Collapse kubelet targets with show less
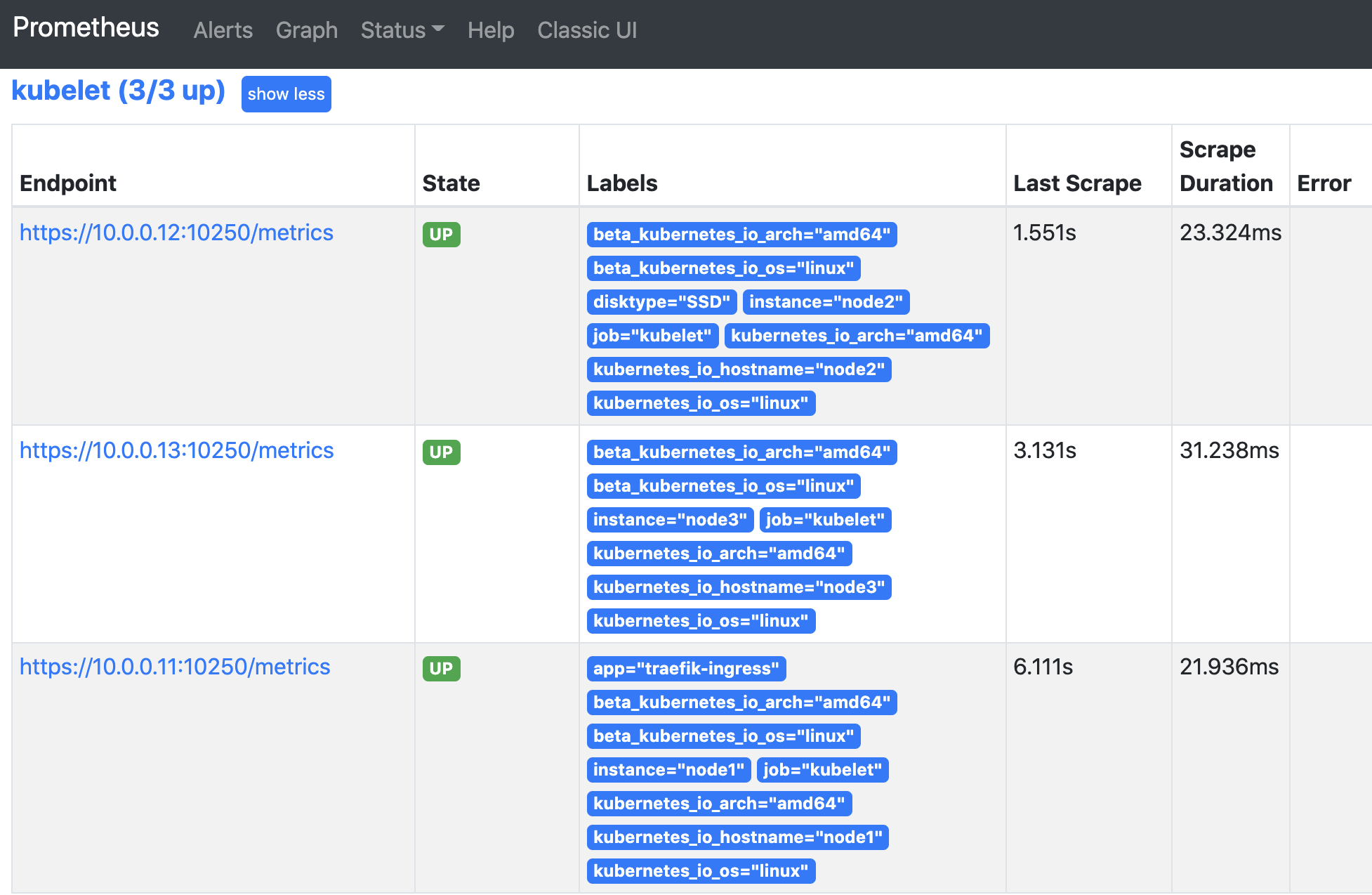 (x=286, y=94)
